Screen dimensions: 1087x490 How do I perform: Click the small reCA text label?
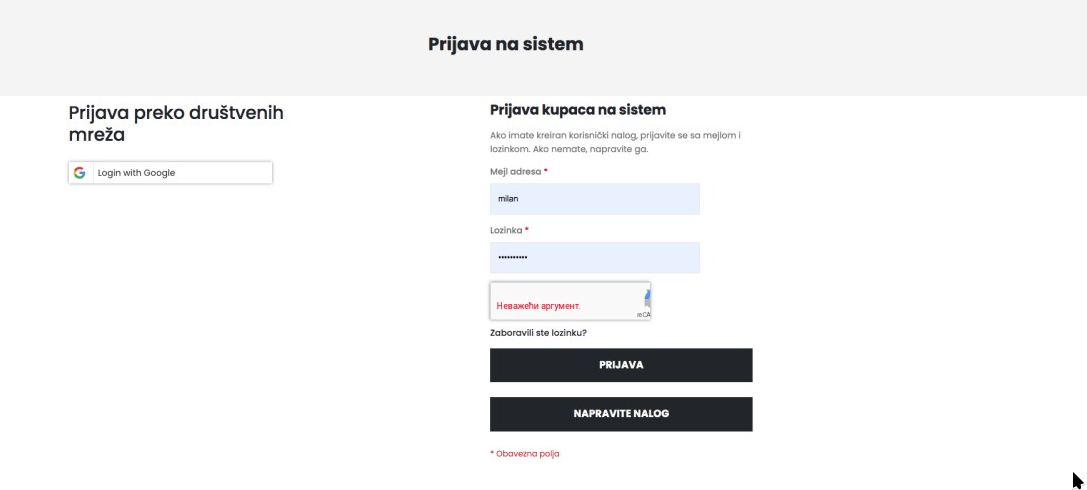pyautogui.click(x=643, y=315)
